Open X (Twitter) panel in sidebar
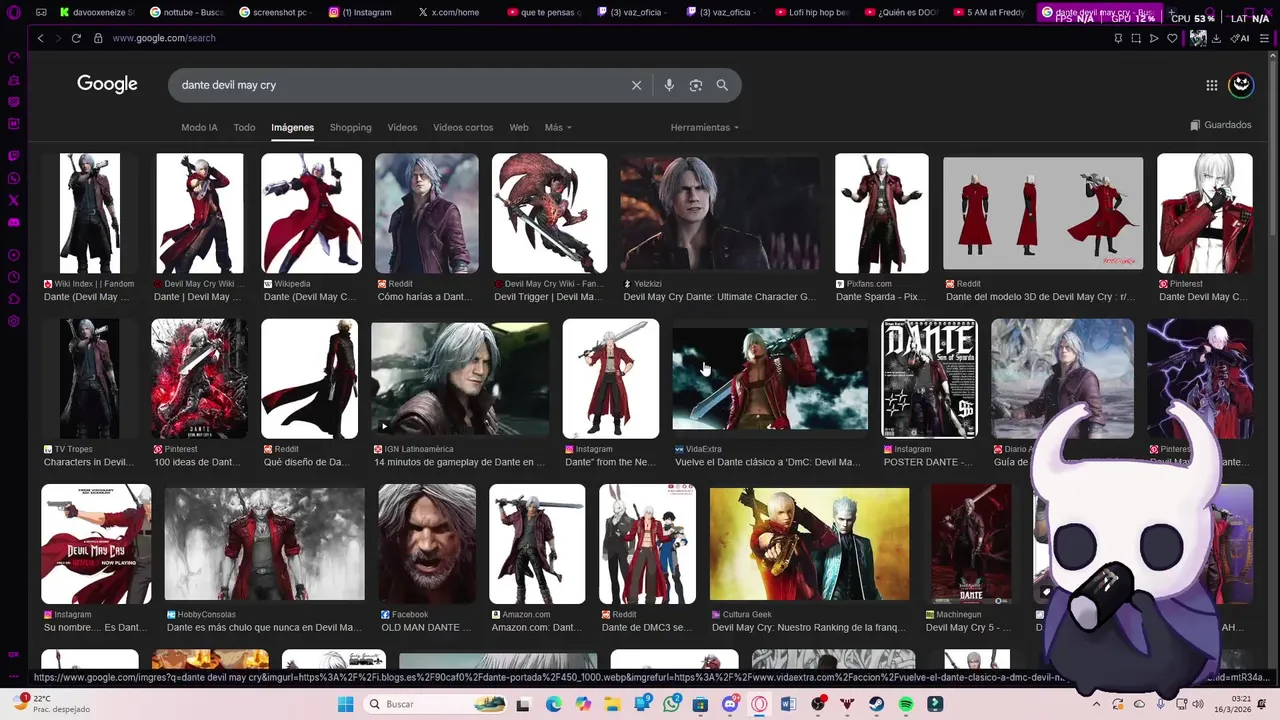The height and width of the screenshot is (720, 1280). (13, 200)
